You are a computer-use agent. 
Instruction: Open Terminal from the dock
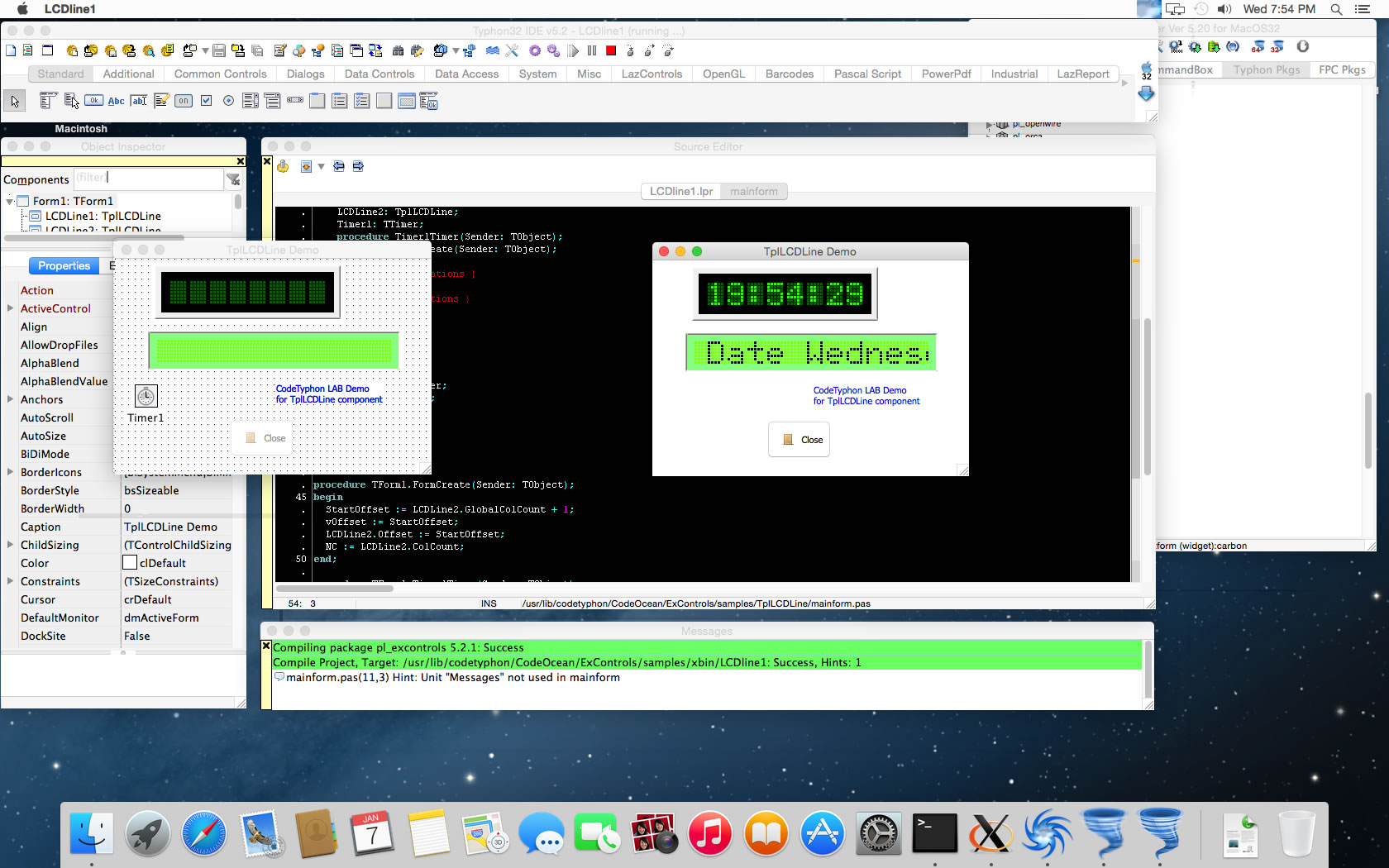coord(934,833)
